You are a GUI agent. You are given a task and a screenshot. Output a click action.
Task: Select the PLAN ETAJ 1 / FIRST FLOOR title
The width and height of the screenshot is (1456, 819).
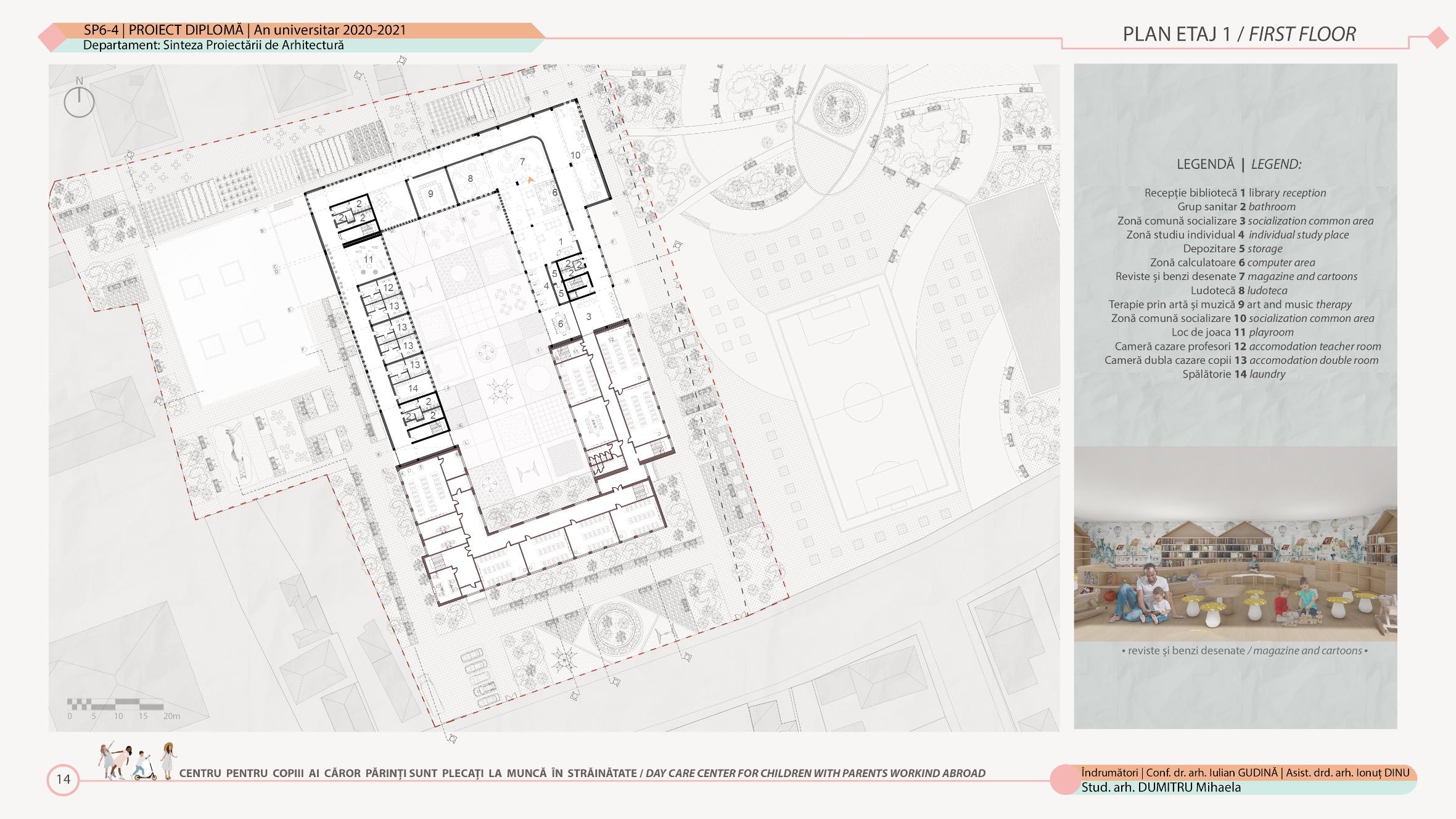[1239, 35]
